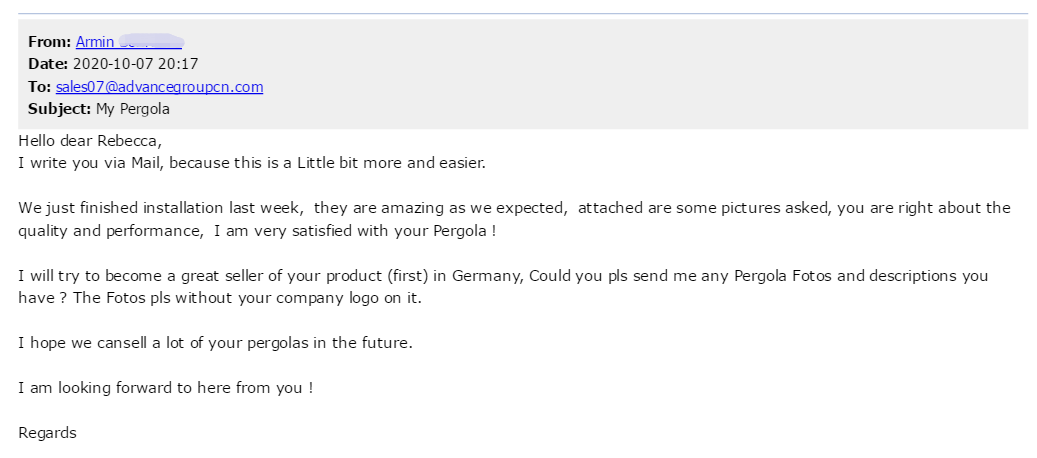
Task: Click the line "I am looking forward to here"
Action: click(165, 388)
